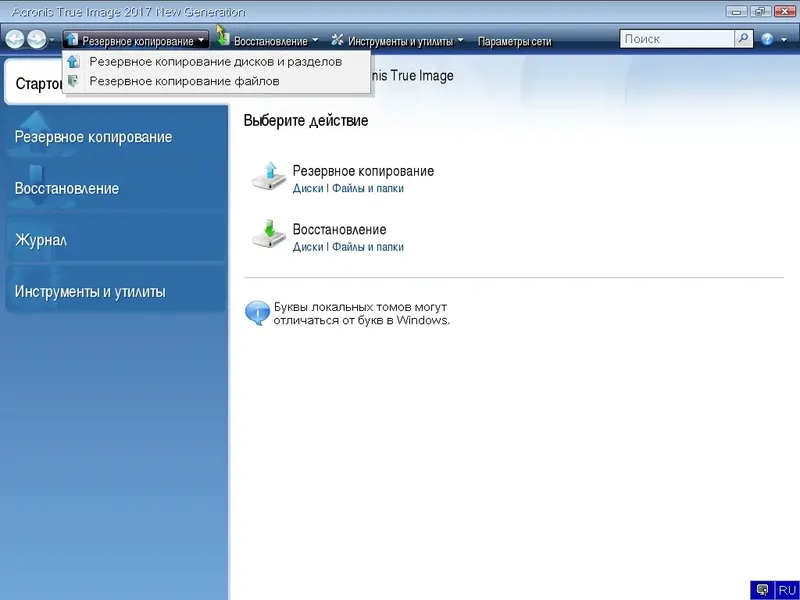The image size is (800, 600).
Task: Click the Help question mark icon
Action: pyautogui.click(x=766, y=38)
